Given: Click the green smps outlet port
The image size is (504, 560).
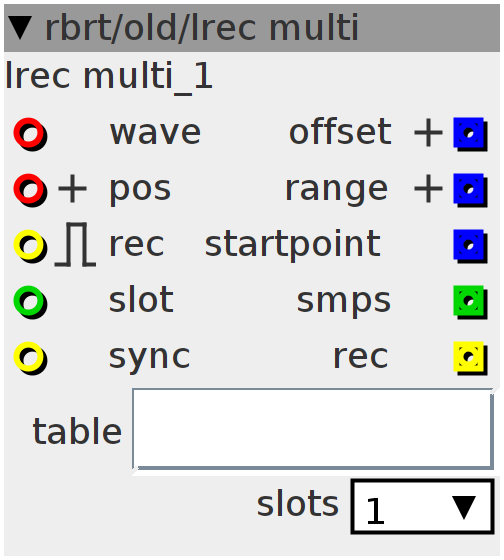Looking at the screenshot, I should [x=470, y=302].
